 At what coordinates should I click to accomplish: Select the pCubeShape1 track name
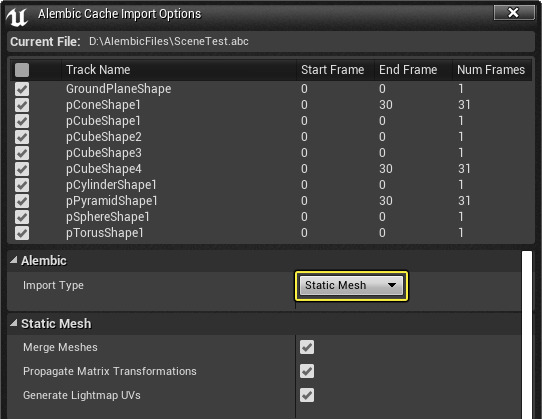click(103, 121)
